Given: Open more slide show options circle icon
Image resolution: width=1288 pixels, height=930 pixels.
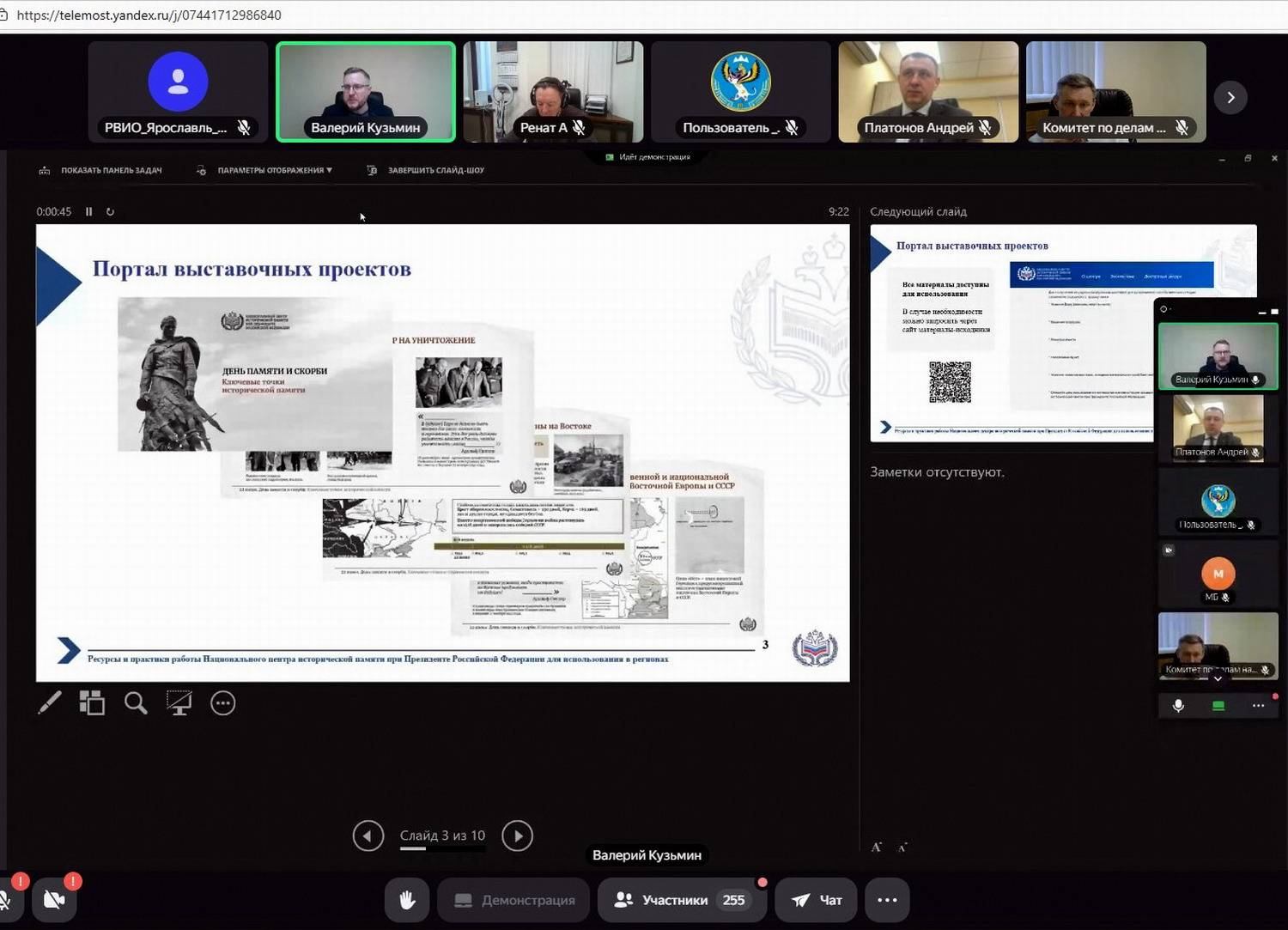Looking at the screenshot, I should [222, 703].
